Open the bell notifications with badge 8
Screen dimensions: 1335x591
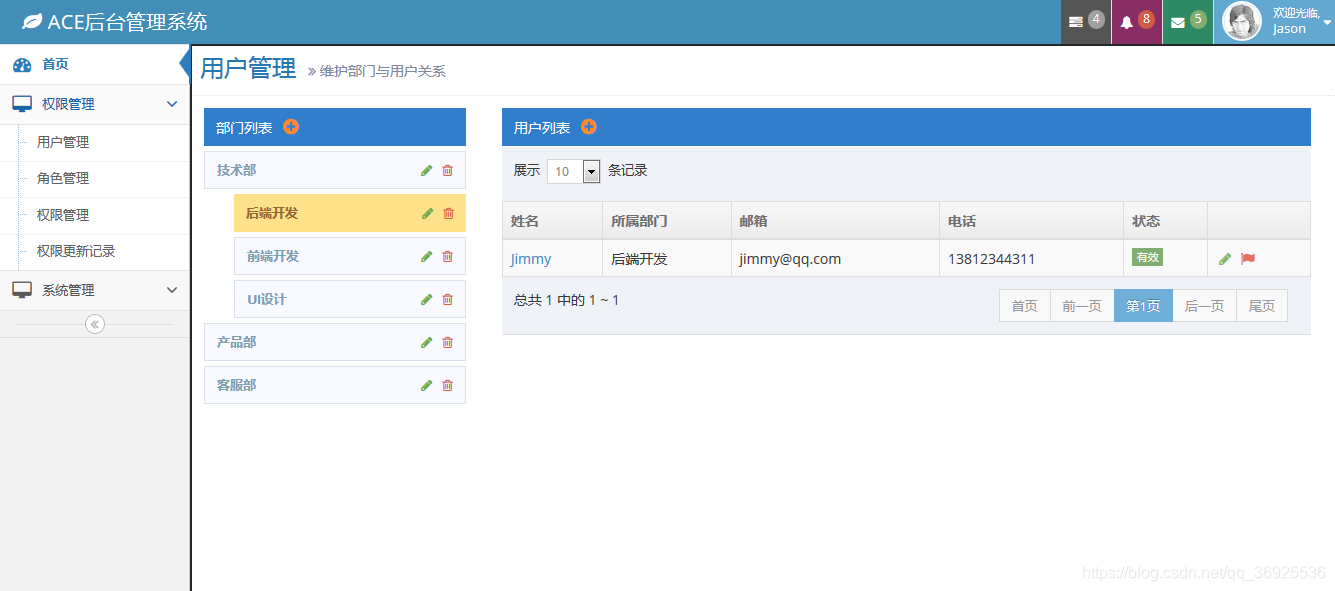[1137, 22]
